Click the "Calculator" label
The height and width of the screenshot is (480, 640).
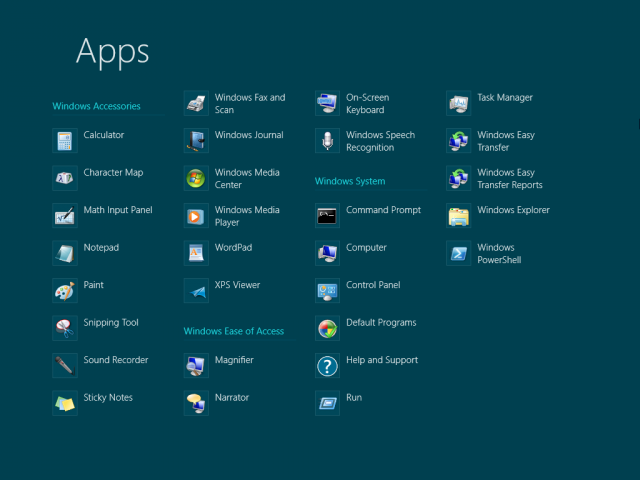point(104,135)
